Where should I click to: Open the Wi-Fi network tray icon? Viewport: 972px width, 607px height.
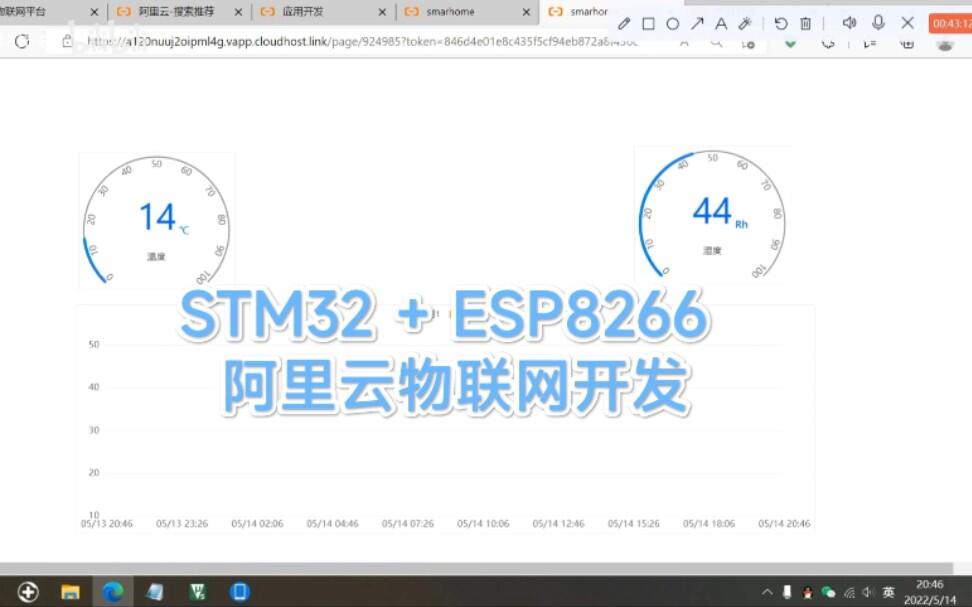(x=849, y=593)
